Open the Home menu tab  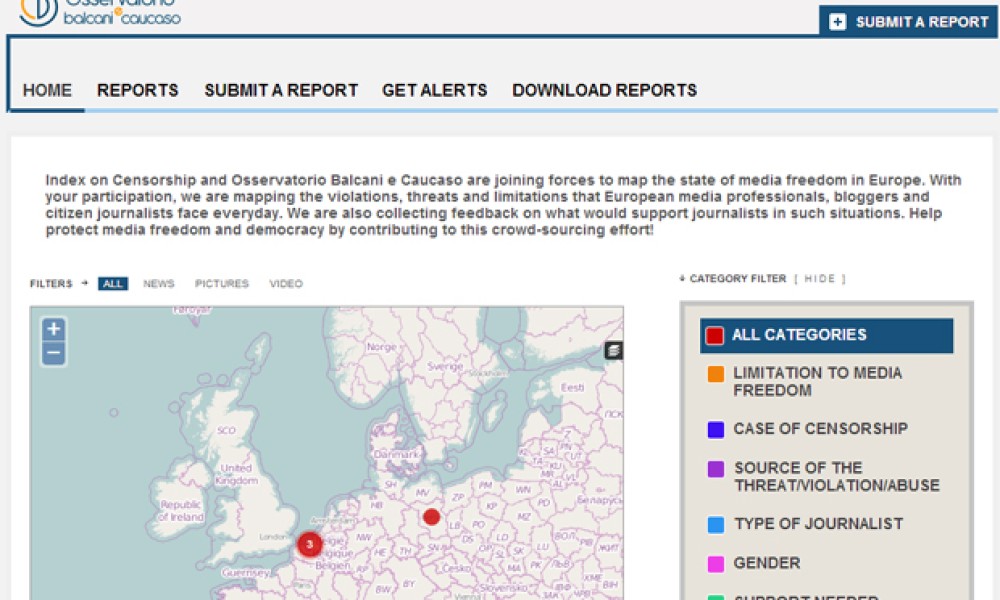click(x=47, y=91)
